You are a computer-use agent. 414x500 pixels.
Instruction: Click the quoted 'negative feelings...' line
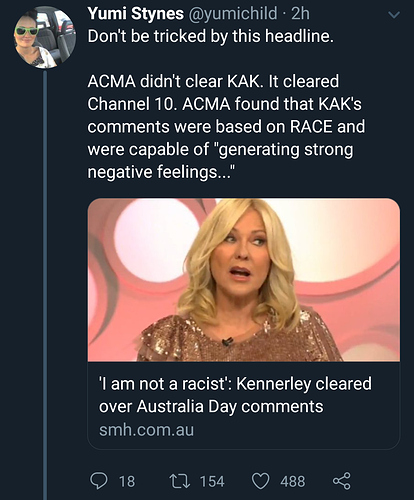click(x=159, y=172)
